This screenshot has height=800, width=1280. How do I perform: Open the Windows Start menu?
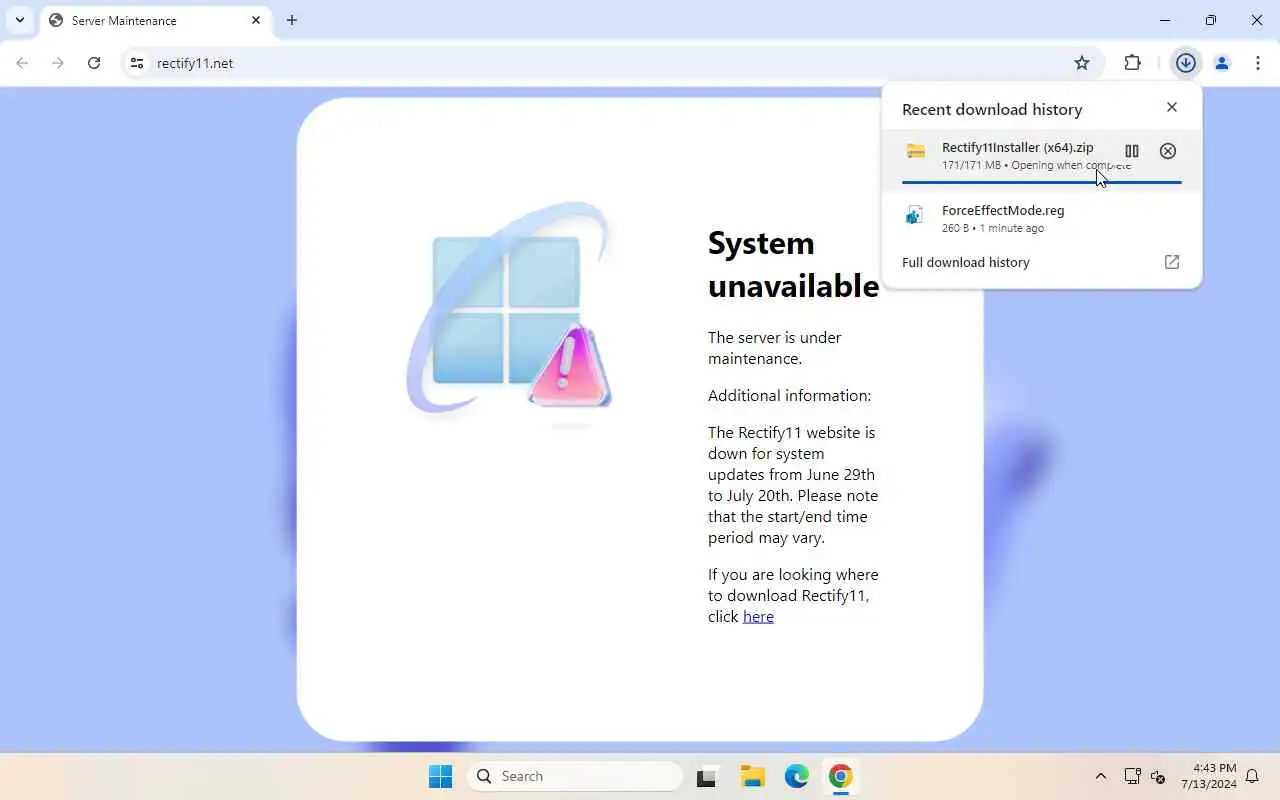(440, 776)
